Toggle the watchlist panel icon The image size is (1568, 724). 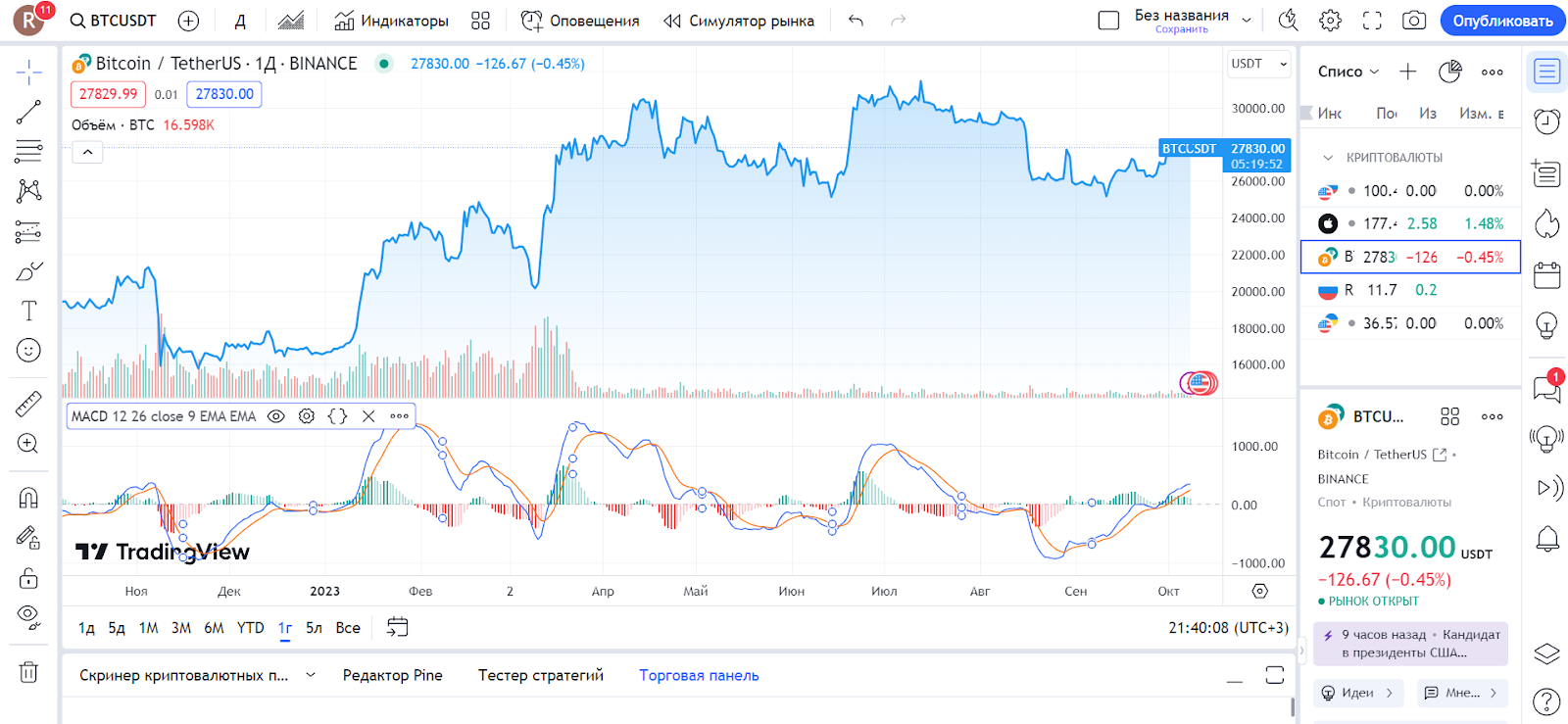pos(1546,72)
